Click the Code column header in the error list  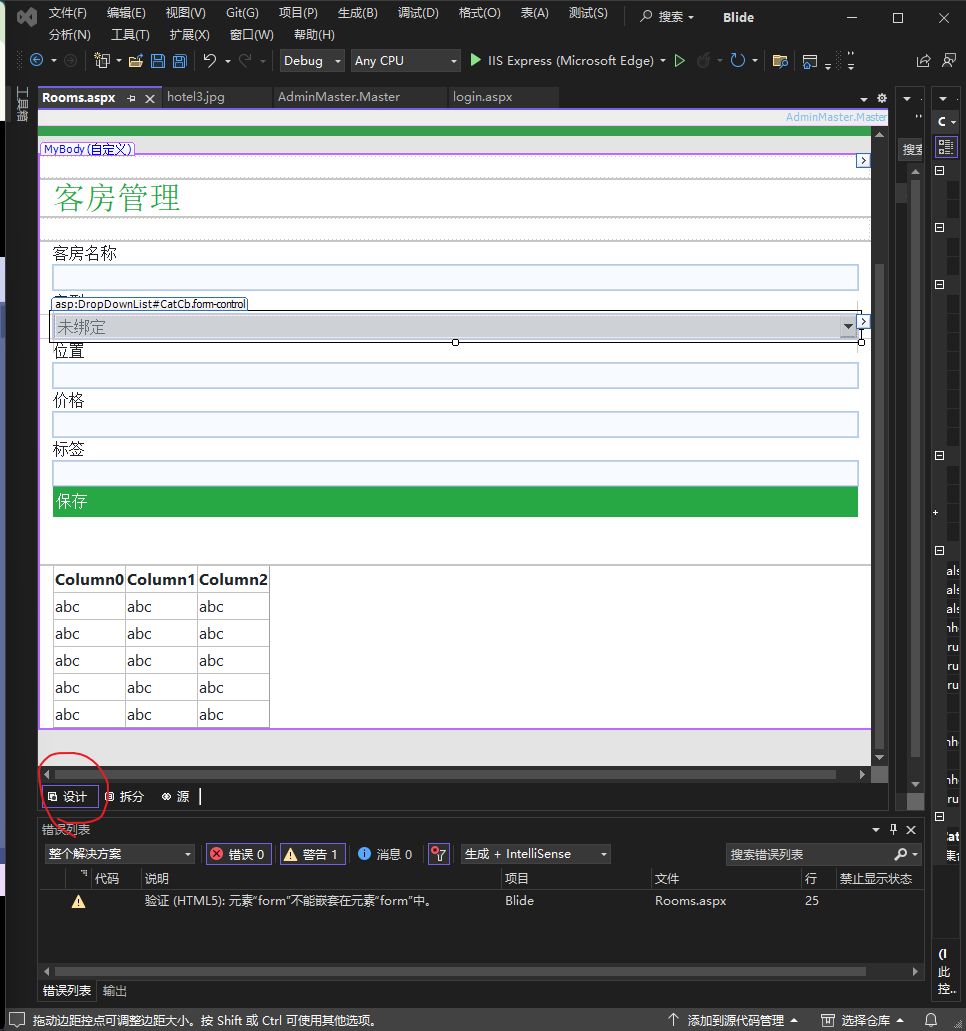click(107, 878)
